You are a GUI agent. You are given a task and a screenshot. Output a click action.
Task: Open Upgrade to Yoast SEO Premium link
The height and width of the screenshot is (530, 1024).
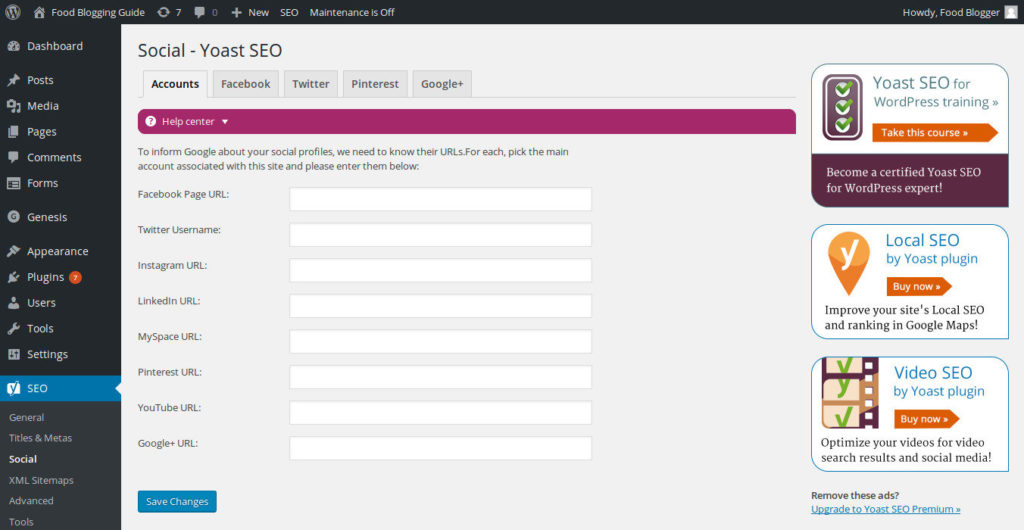tap(886, 509)
